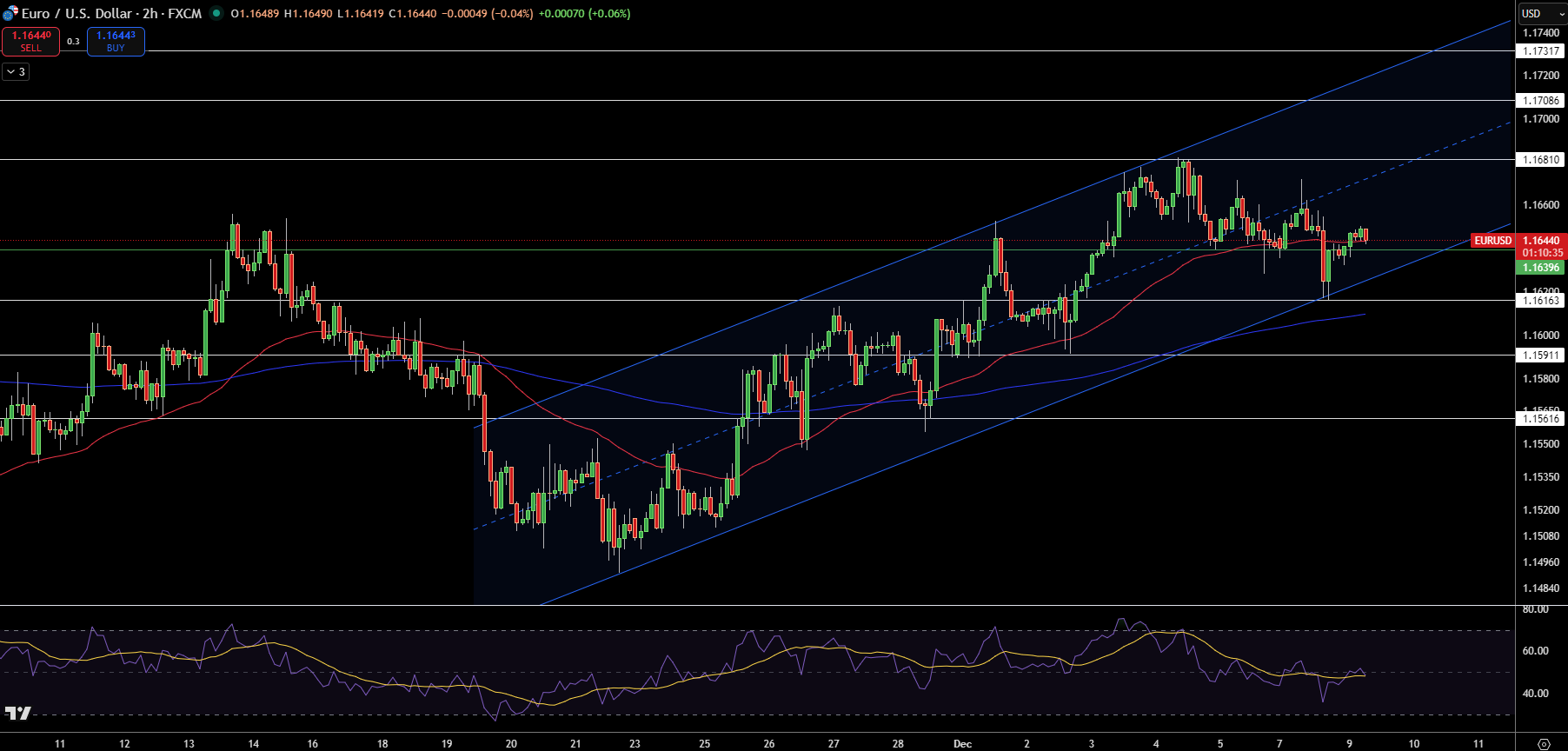Screen dimensions: 1568x751
Task: Click SELL button at 1.16440
Action: point(31,42)
